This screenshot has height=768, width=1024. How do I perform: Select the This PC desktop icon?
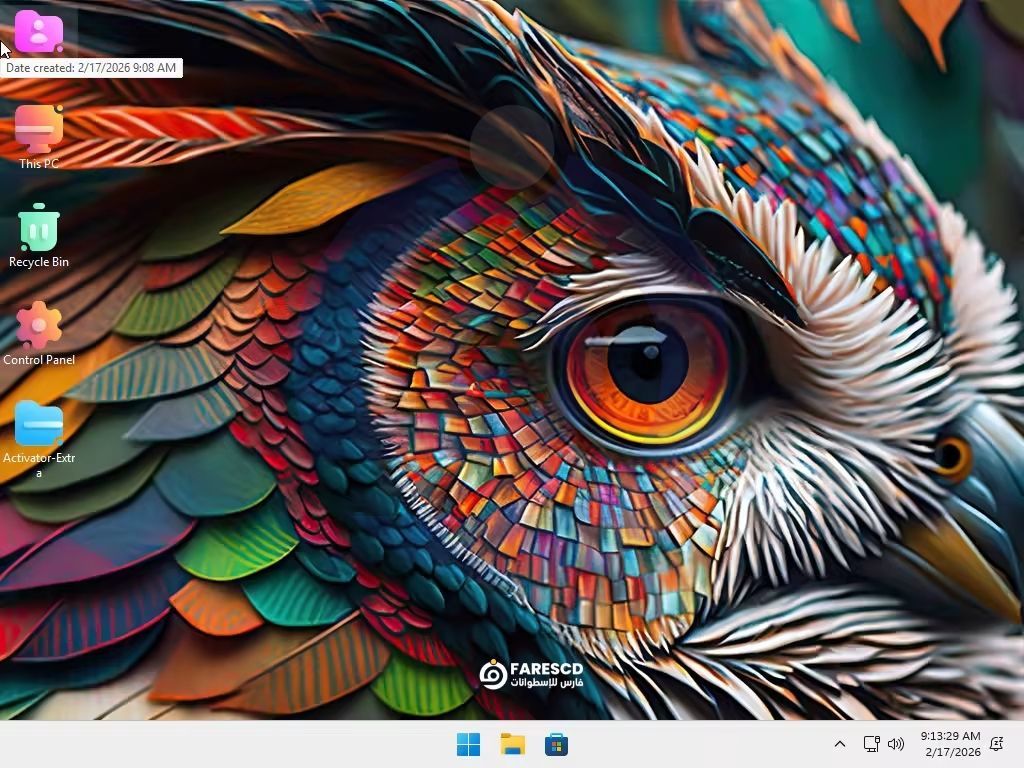click(39, 128)
